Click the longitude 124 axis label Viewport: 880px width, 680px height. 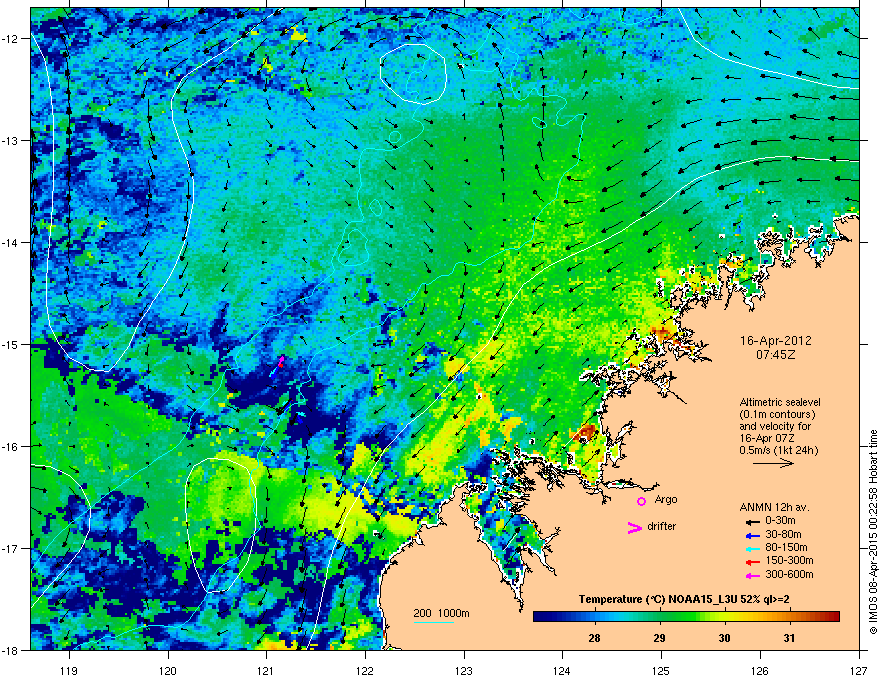point(562,670)
